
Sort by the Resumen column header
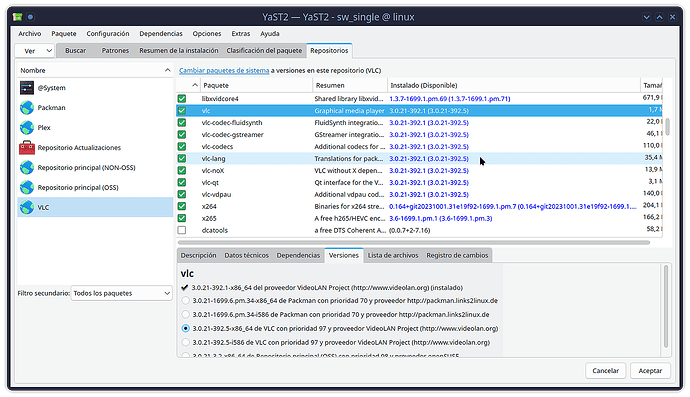[x=350, y=85]
